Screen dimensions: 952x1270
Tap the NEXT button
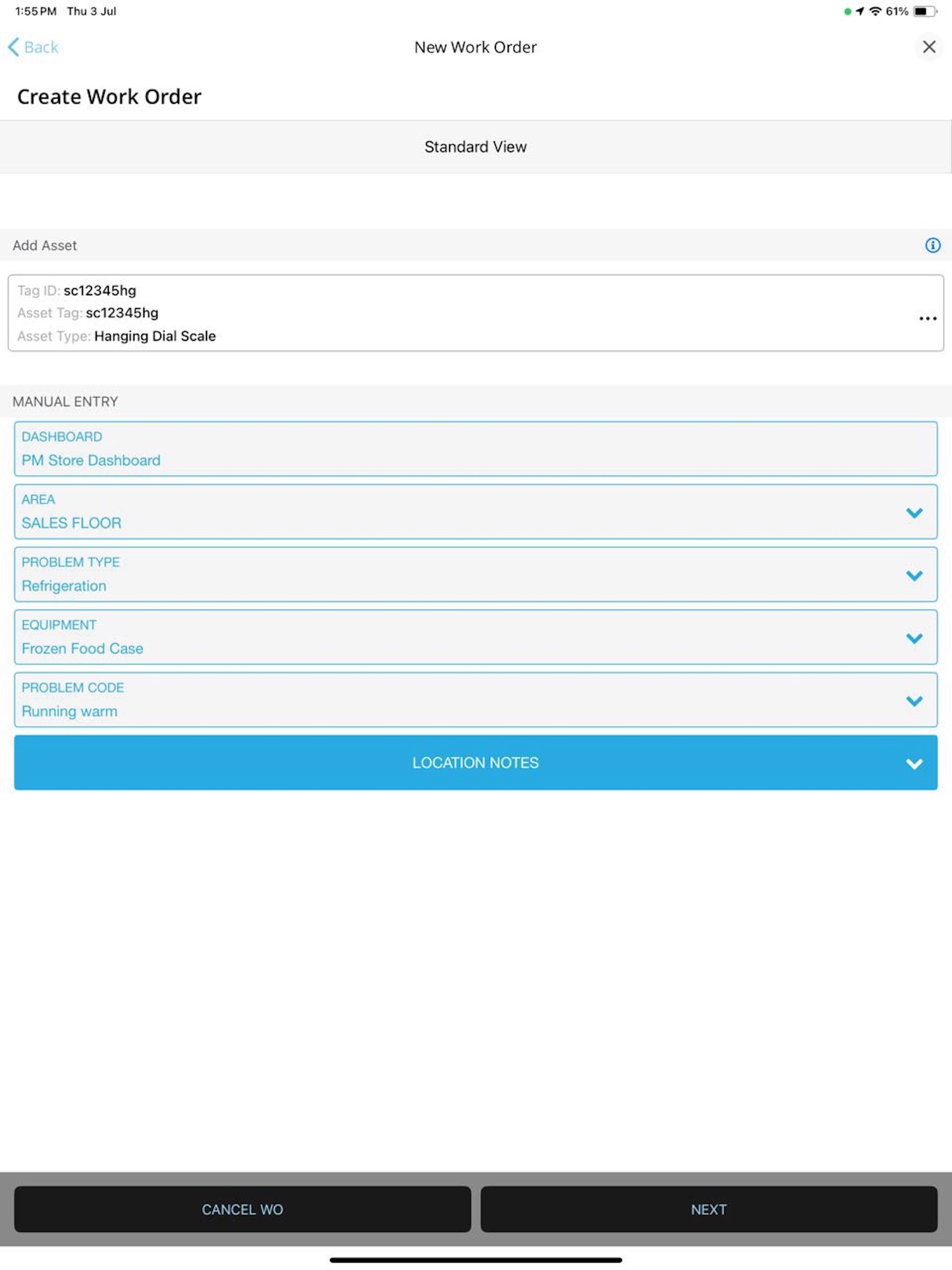coord(708,1209)
